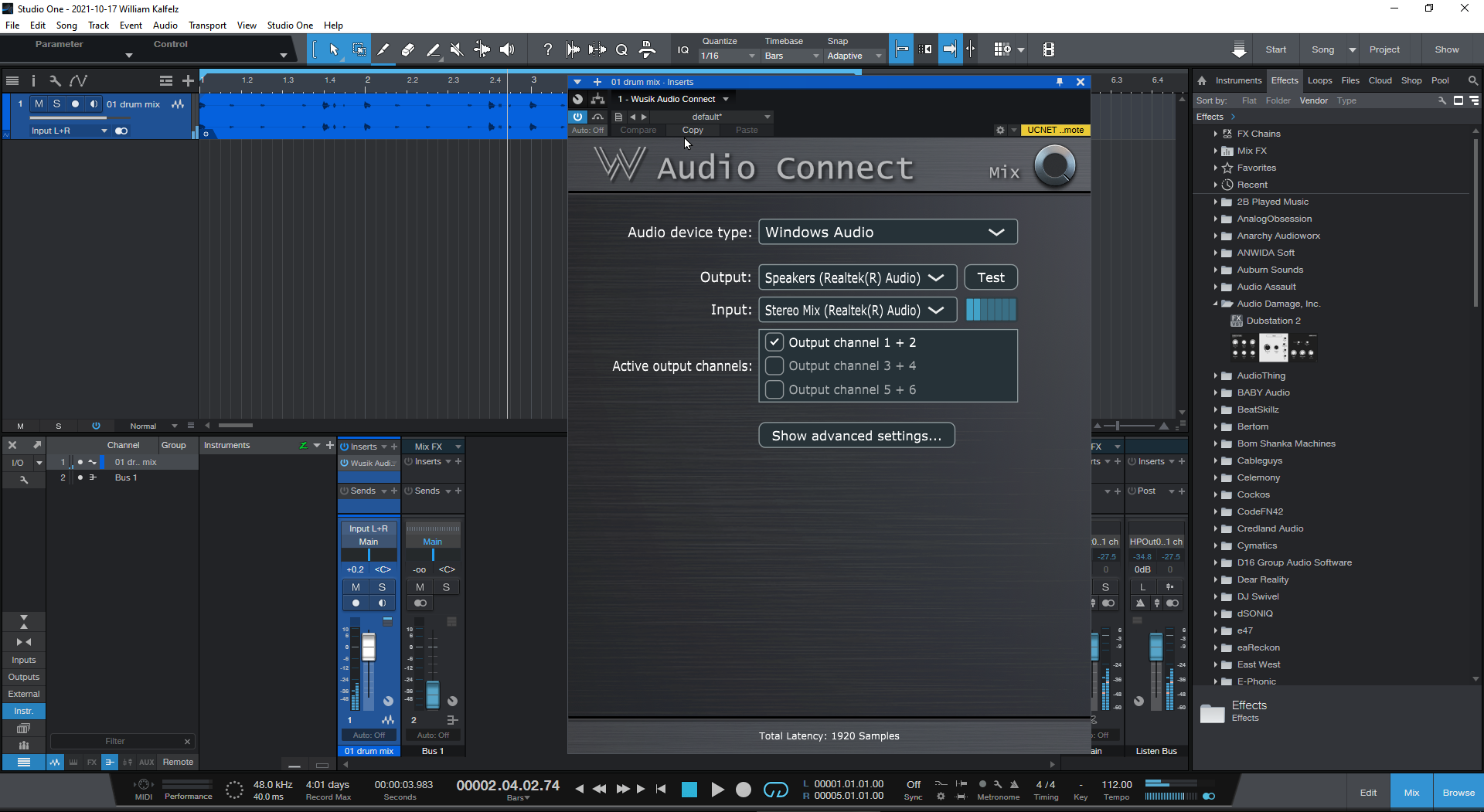Pin the Wusik Audio Connect window
This screenshot has height=812, width=1484.
click(1059, 82)
